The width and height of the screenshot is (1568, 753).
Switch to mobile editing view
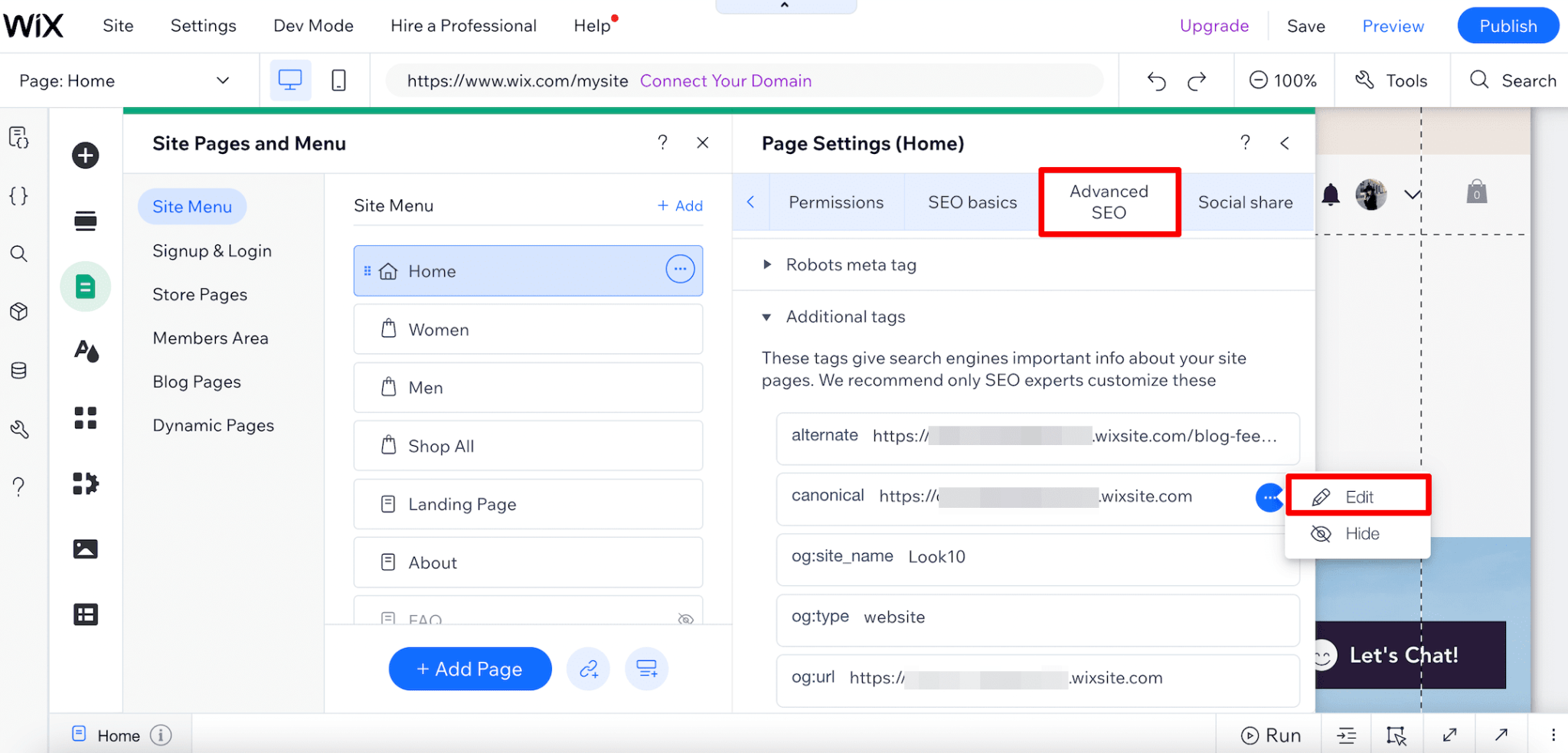(339, 80)
